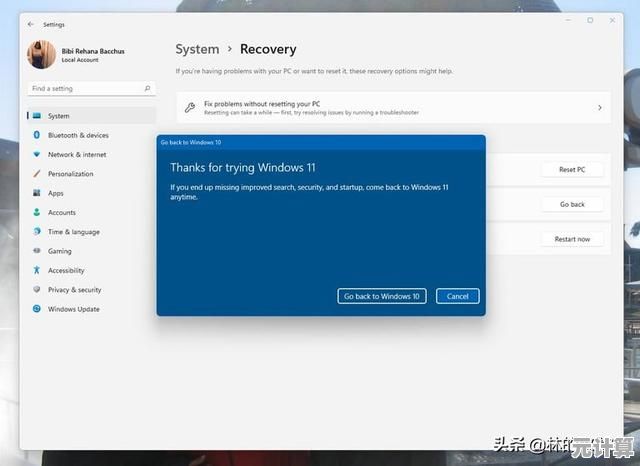Screen dimensions: 640x466
Task: Cancel the rollback dialog
Action: (x=458, y=296)
